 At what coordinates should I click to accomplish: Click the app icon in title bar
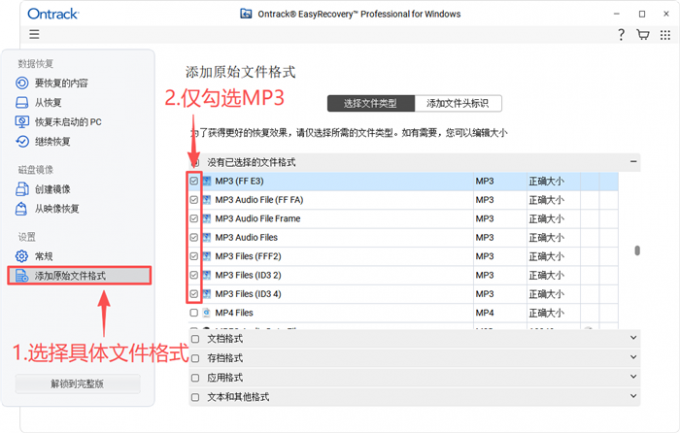coord(246,14)
